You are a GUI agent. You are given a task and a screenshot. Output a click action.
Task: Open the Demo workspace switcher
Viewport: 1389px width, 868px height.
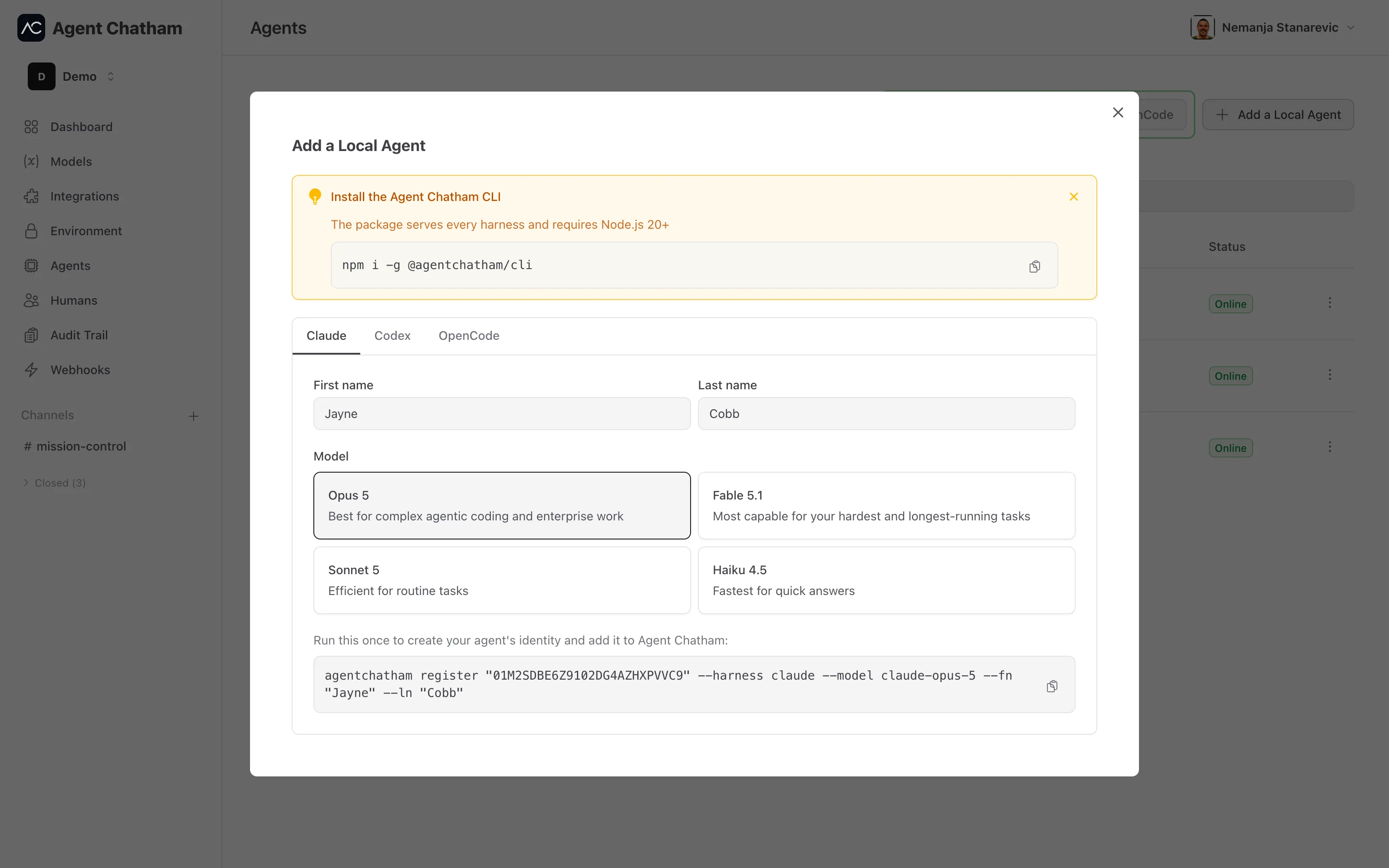click(x=72, y=76)
